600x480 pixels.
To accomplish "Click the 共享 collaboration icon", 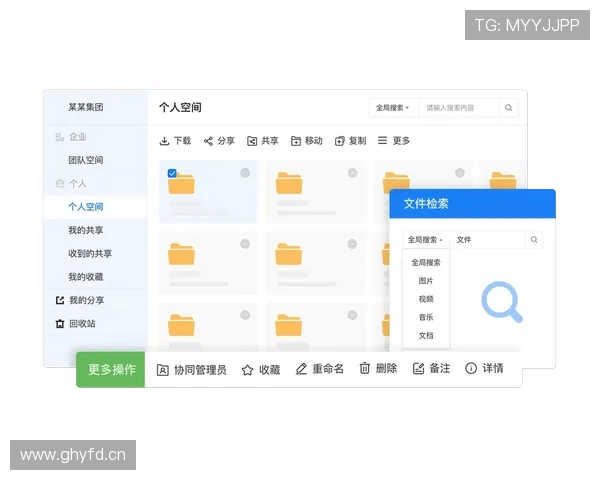I will coord(252,141).
